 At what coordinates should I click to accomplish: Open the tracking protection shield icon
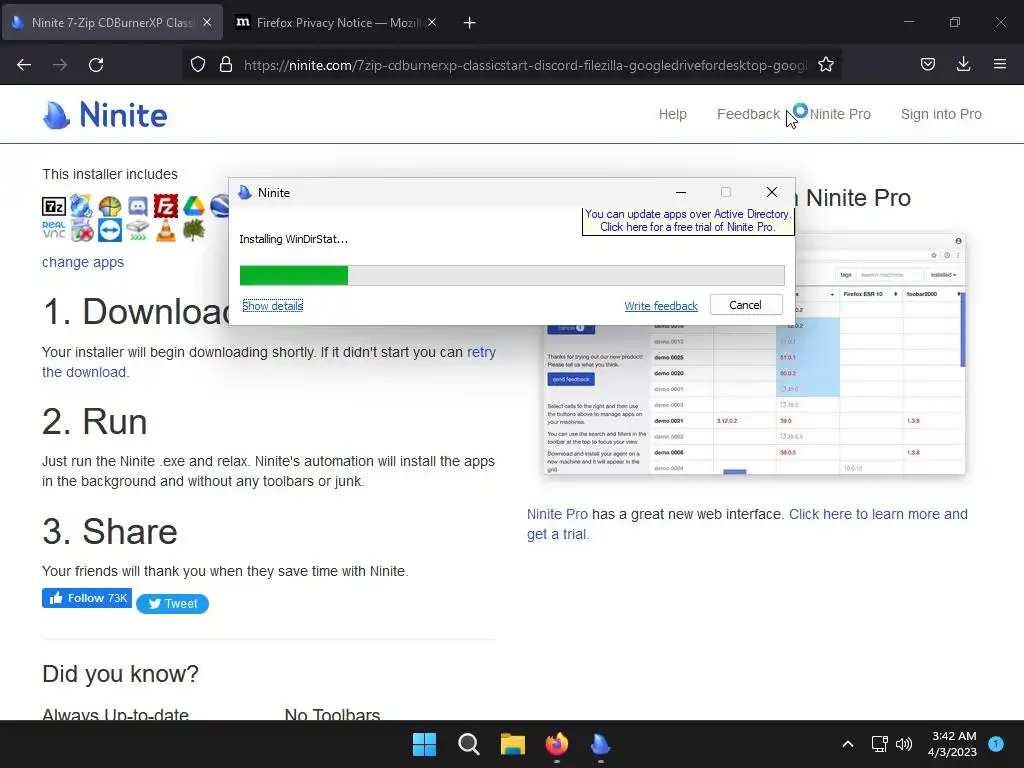198,65
